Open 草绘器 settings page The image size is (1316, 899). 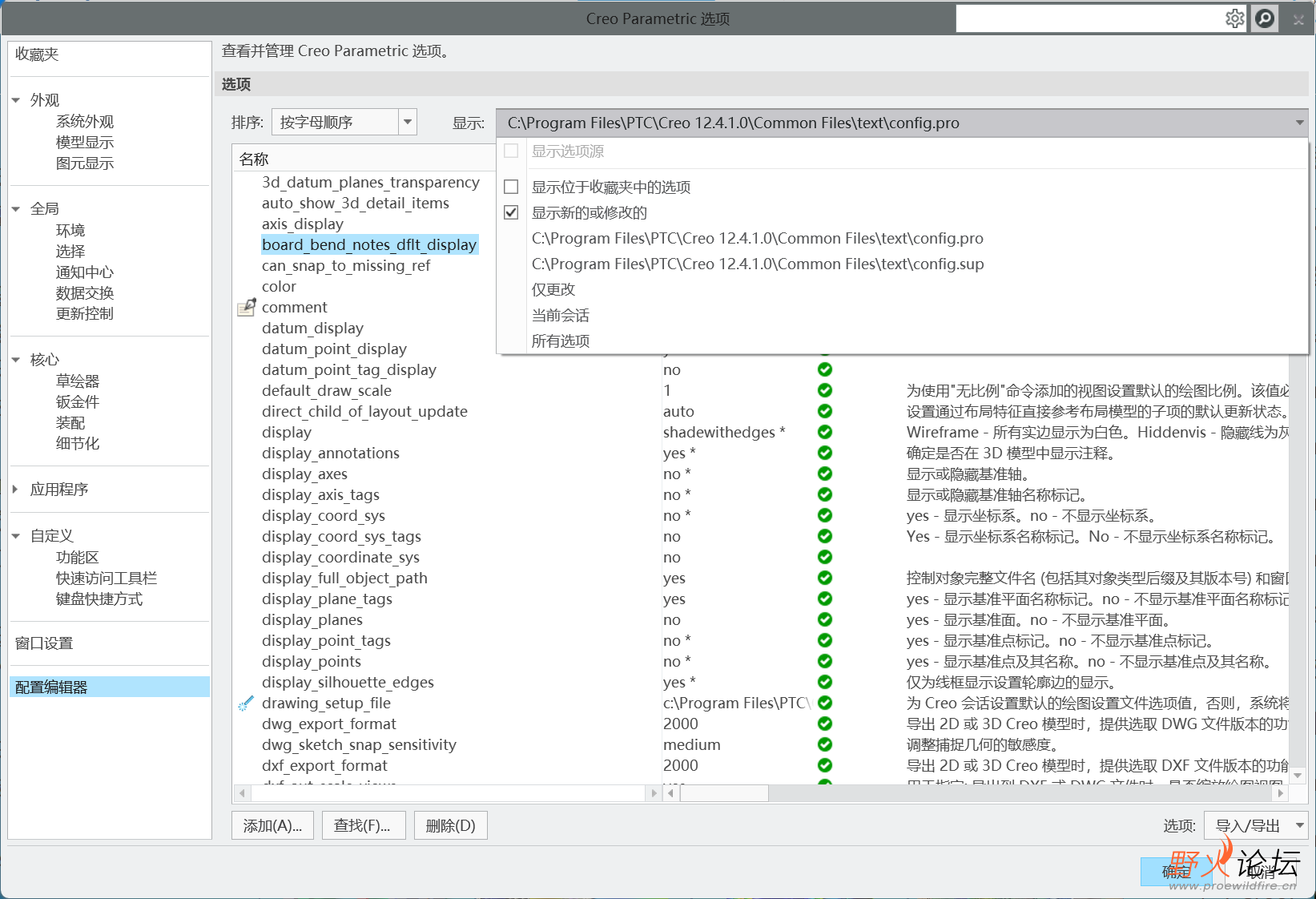[x=78, y=381]
